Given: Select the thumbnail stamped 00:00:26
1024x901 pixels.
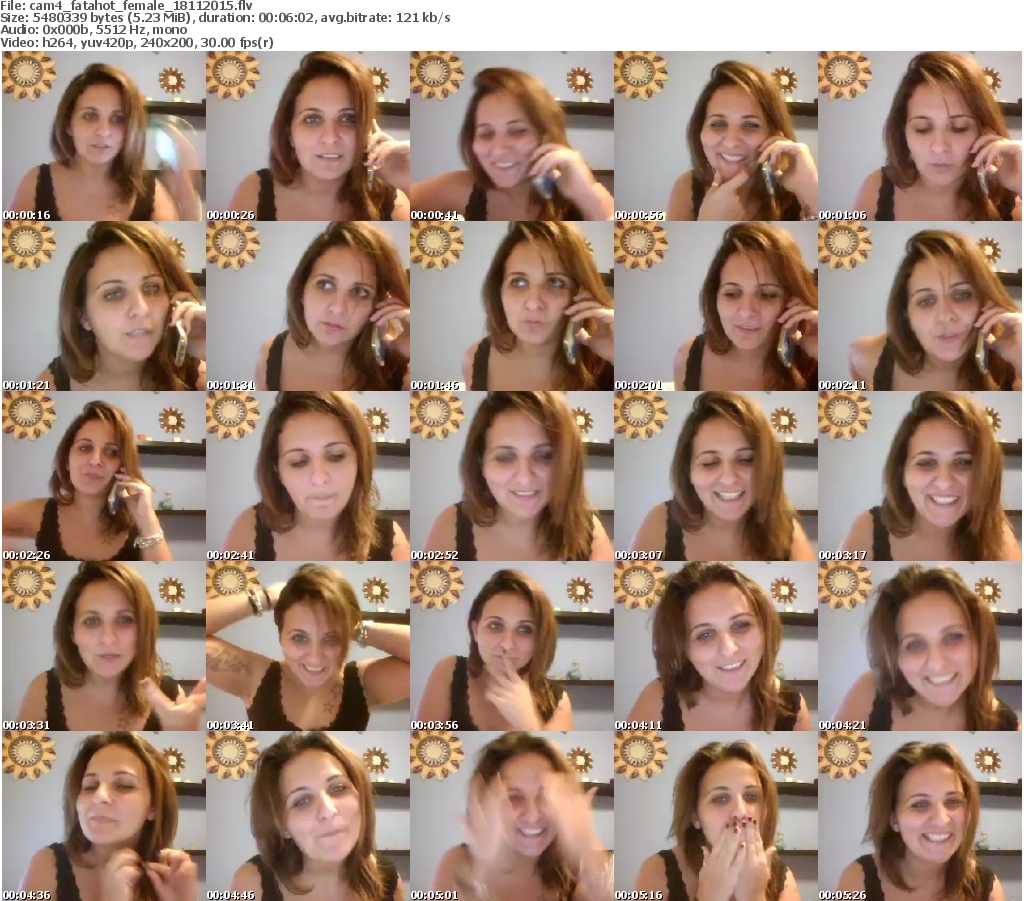Looking at the screenshot, I should [308, 136].
